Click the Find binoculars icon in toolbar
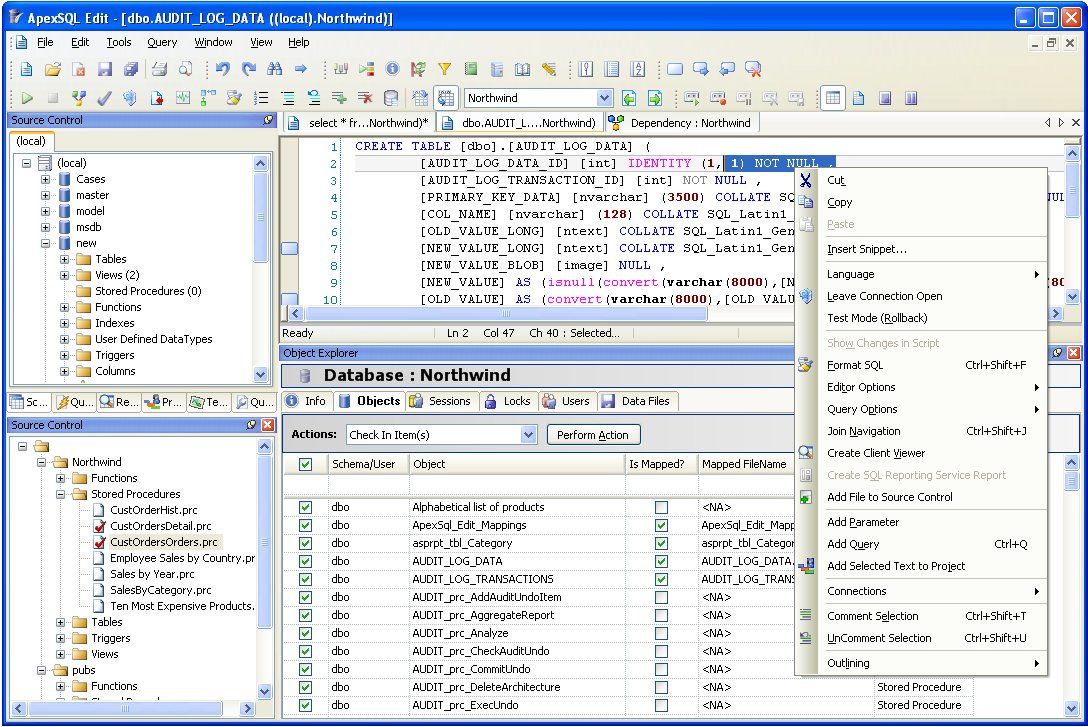 274,69
